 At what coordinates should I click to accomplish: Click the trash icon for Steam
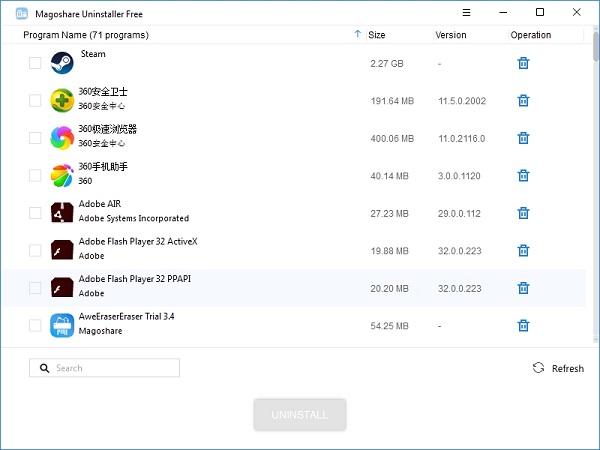tap(522, 63)
